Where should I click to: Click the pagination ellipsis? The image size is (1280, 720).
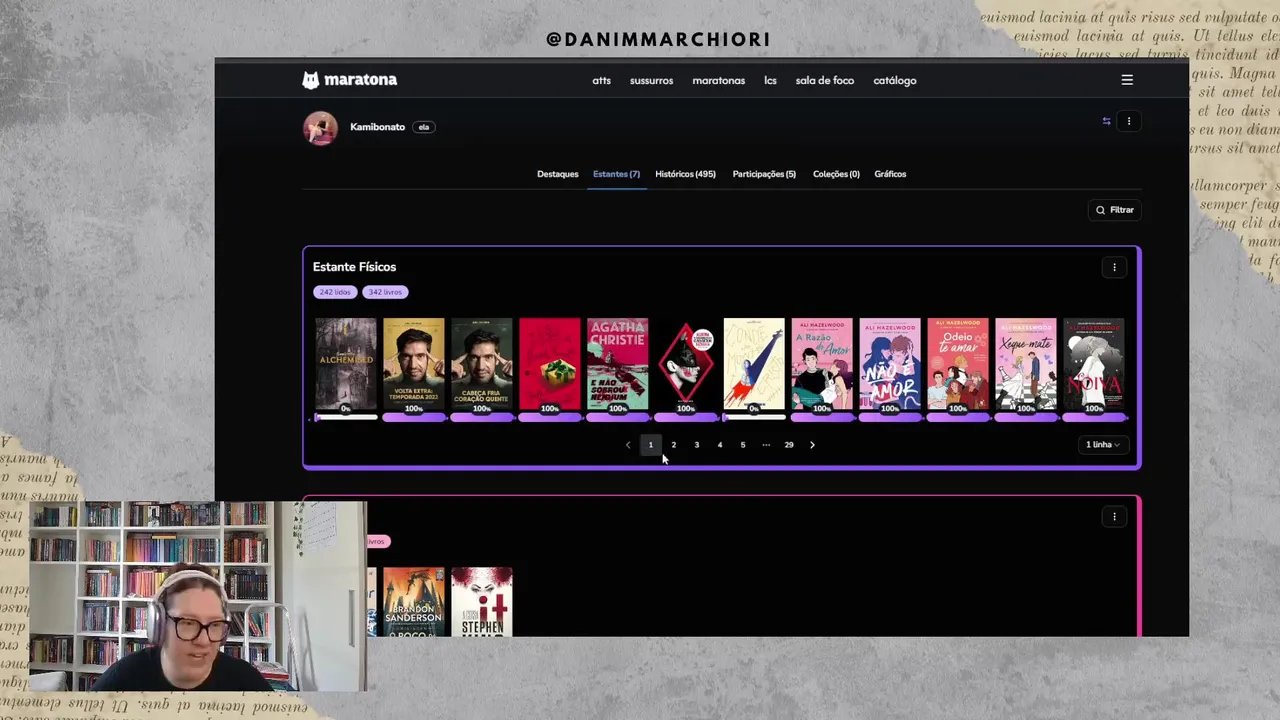pos(766,445)
